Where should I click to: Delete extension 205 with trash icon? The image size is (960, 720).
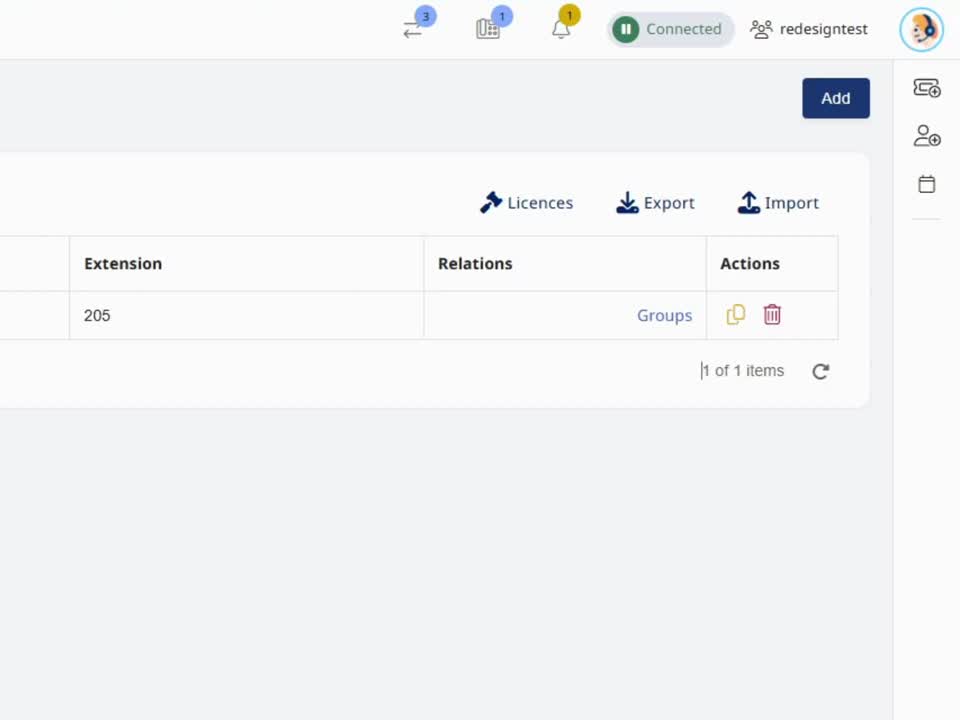point(772,315)
